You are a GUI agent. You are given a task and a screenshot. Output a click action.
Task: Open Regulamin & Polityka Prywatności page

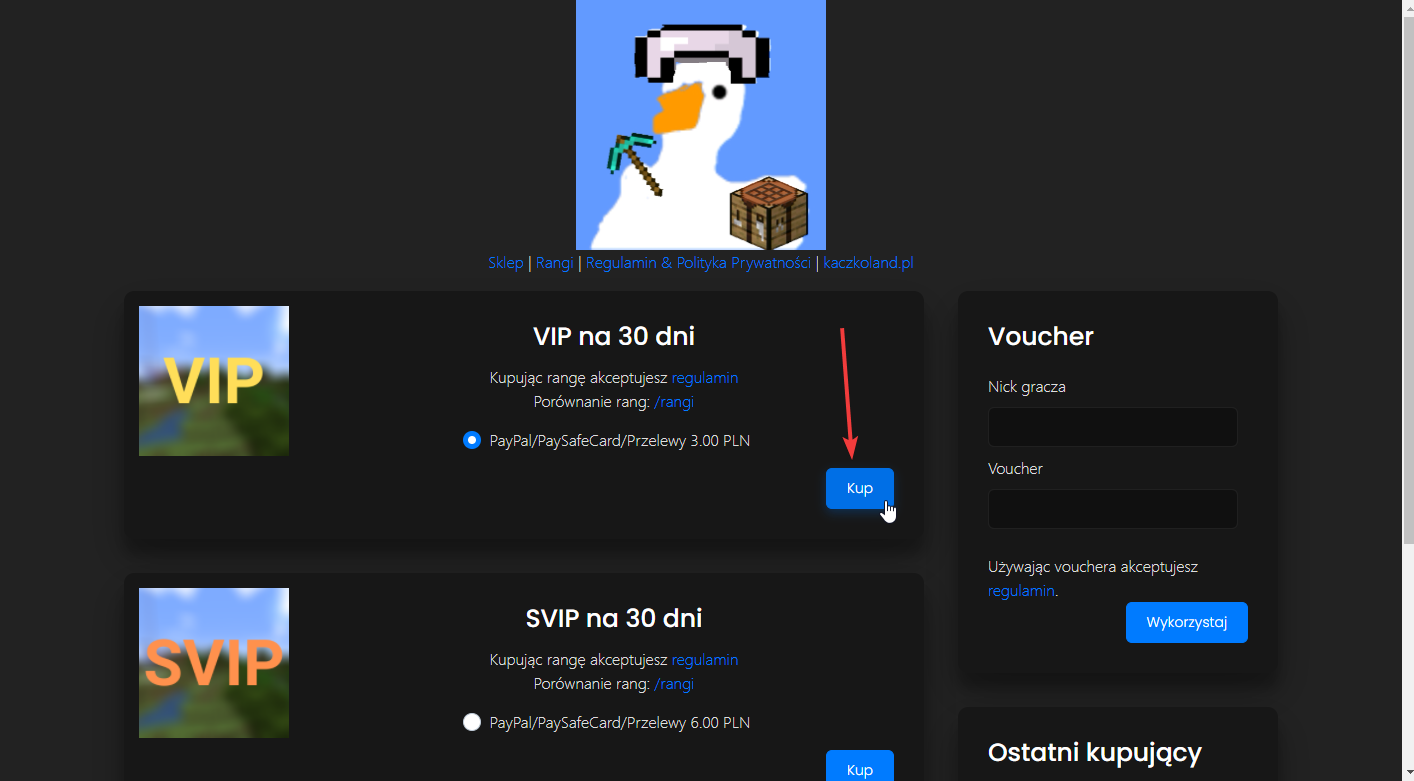pos(698,263)
